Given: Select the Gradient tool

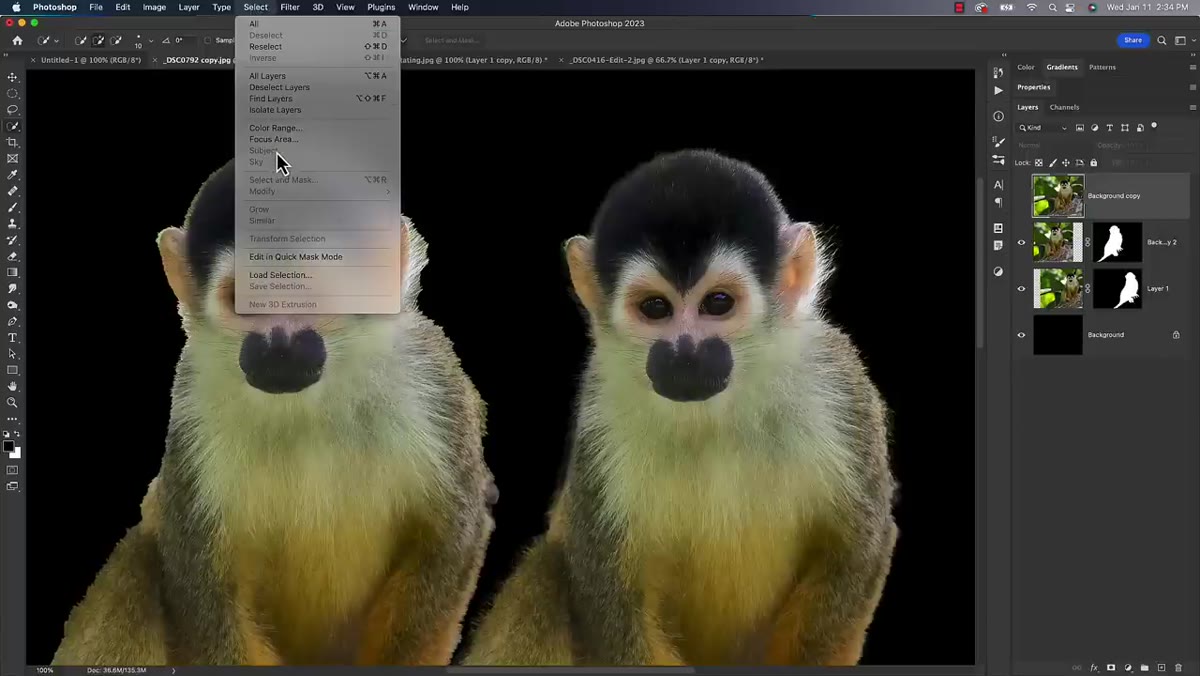Looking at the screenshot, I should click(13, 272).
